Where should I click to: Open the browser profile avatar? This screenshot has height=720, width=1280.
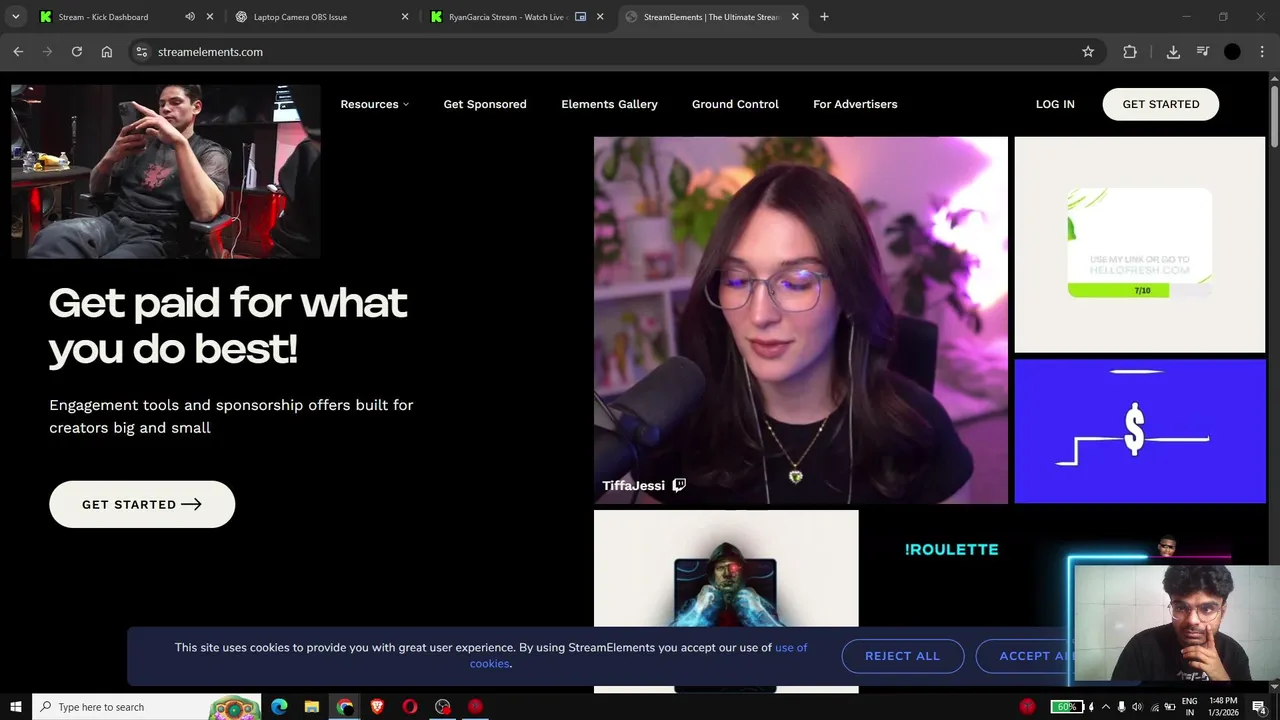pyautogui.click(x=1232, y=52)
